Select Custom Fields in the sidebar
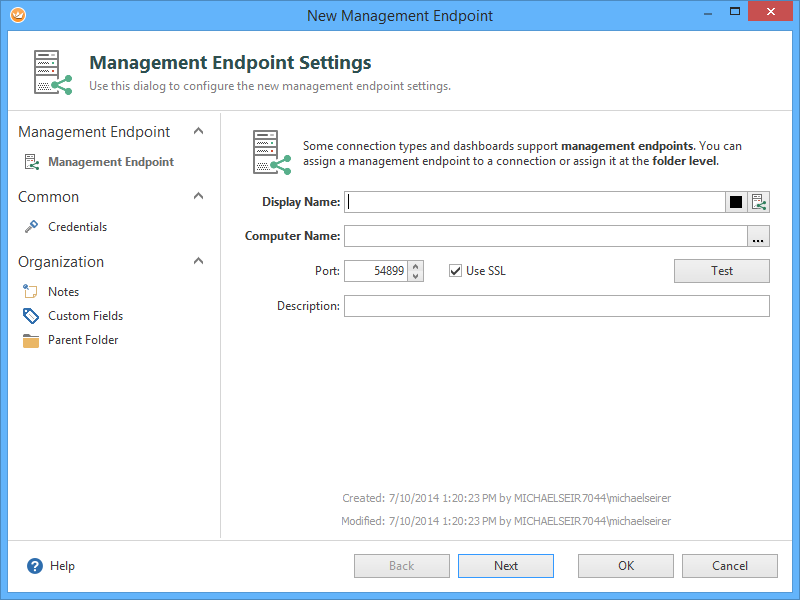 (85, 316)
